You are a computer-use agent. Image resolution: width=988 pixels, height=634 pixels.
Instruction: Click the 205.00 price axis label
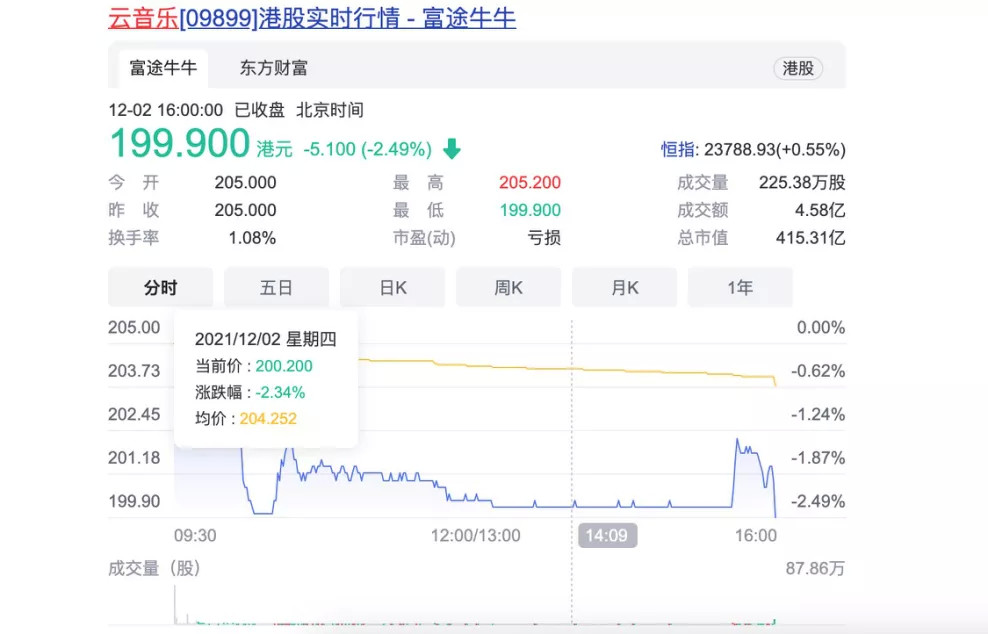(x=134, y=328)
